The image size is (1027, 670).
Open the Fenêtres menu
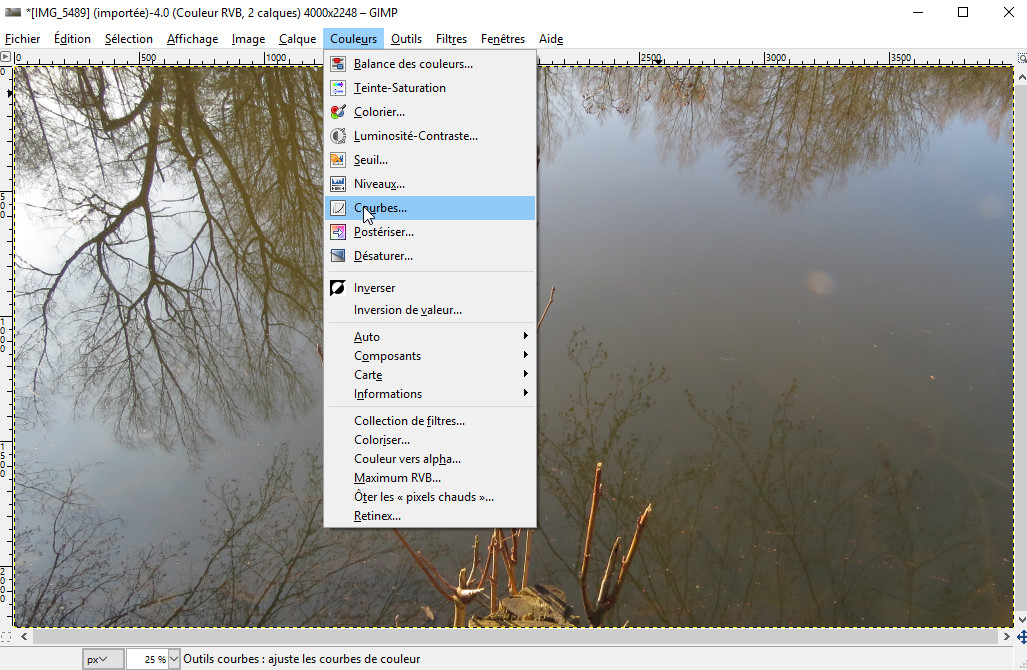tap(502, 39)
